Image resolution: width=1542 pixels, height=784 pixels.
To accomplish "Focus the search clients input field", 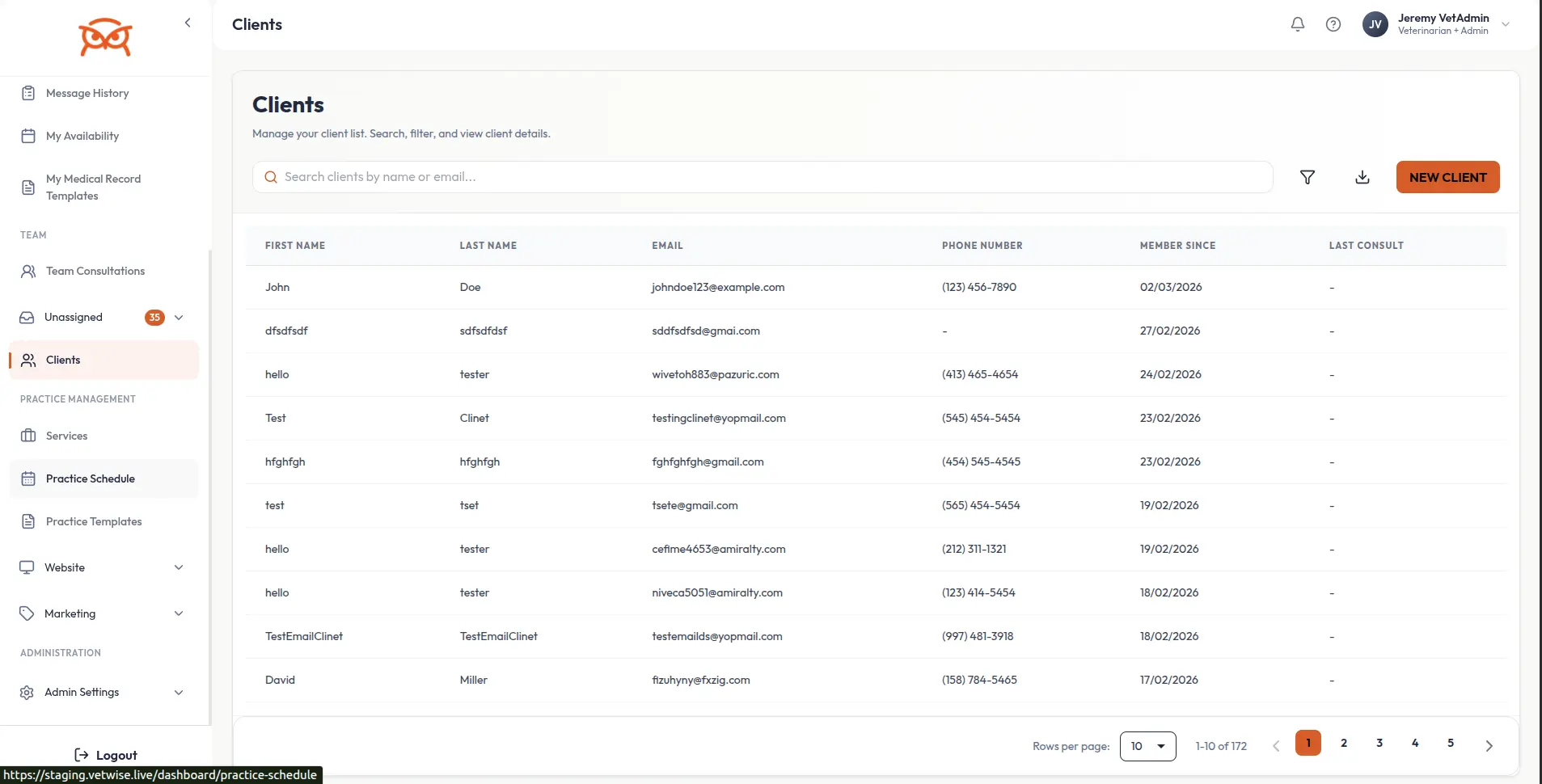I will click(x=763, y=177).
